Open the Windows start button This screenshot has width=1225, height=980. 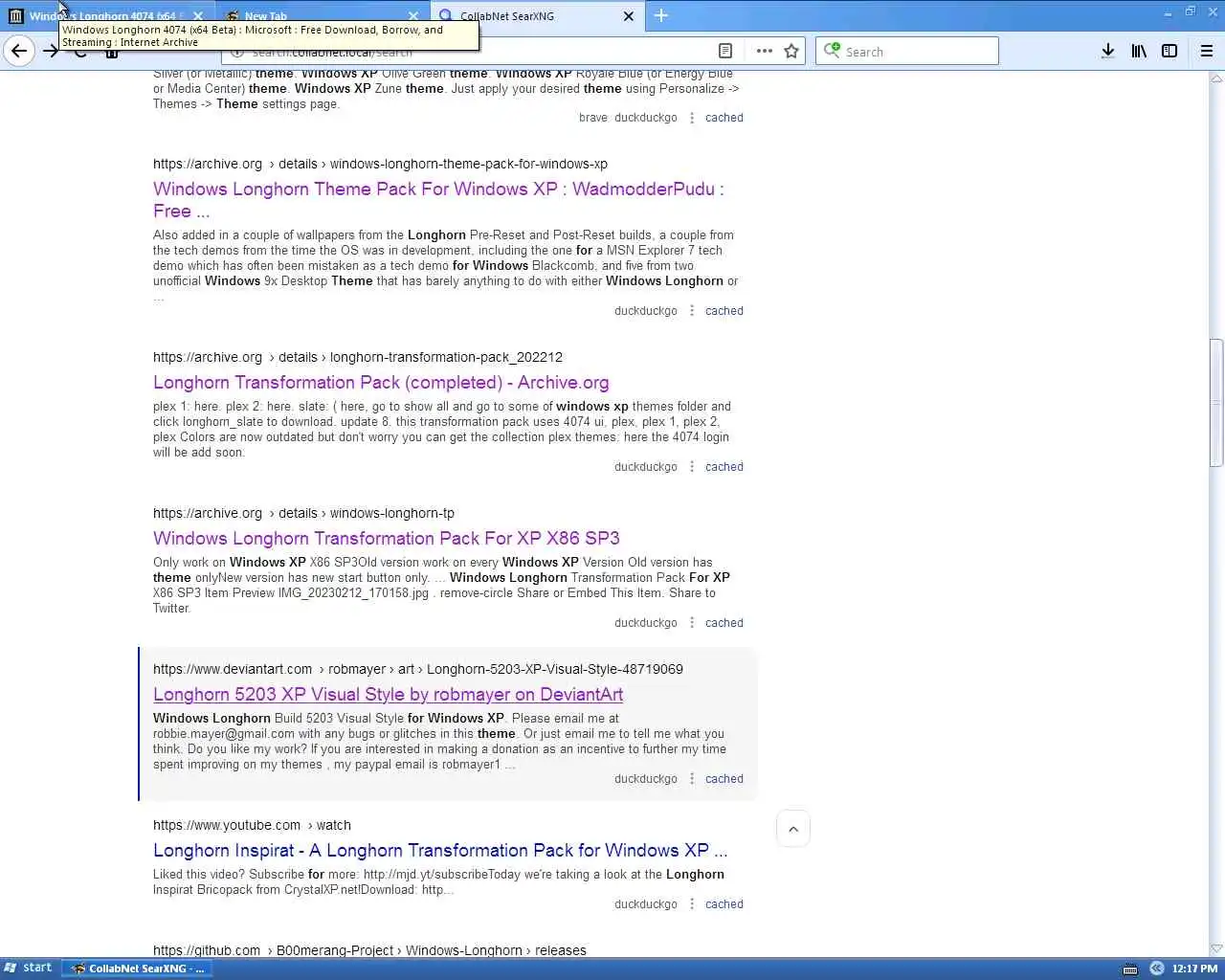pyautogui.click(x=29, y=968)
